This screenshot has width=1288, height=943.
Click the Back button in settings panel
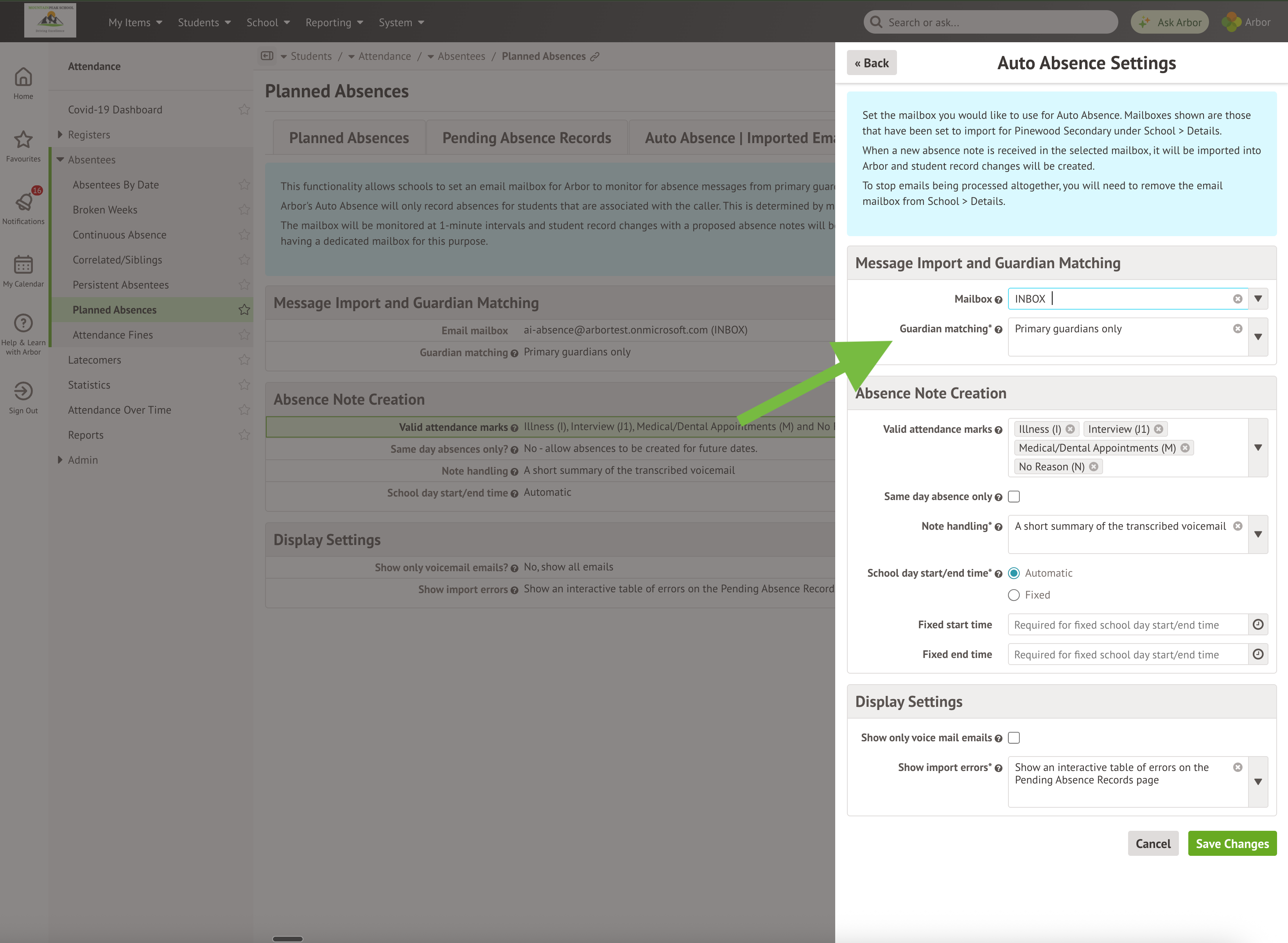[871, 63]
